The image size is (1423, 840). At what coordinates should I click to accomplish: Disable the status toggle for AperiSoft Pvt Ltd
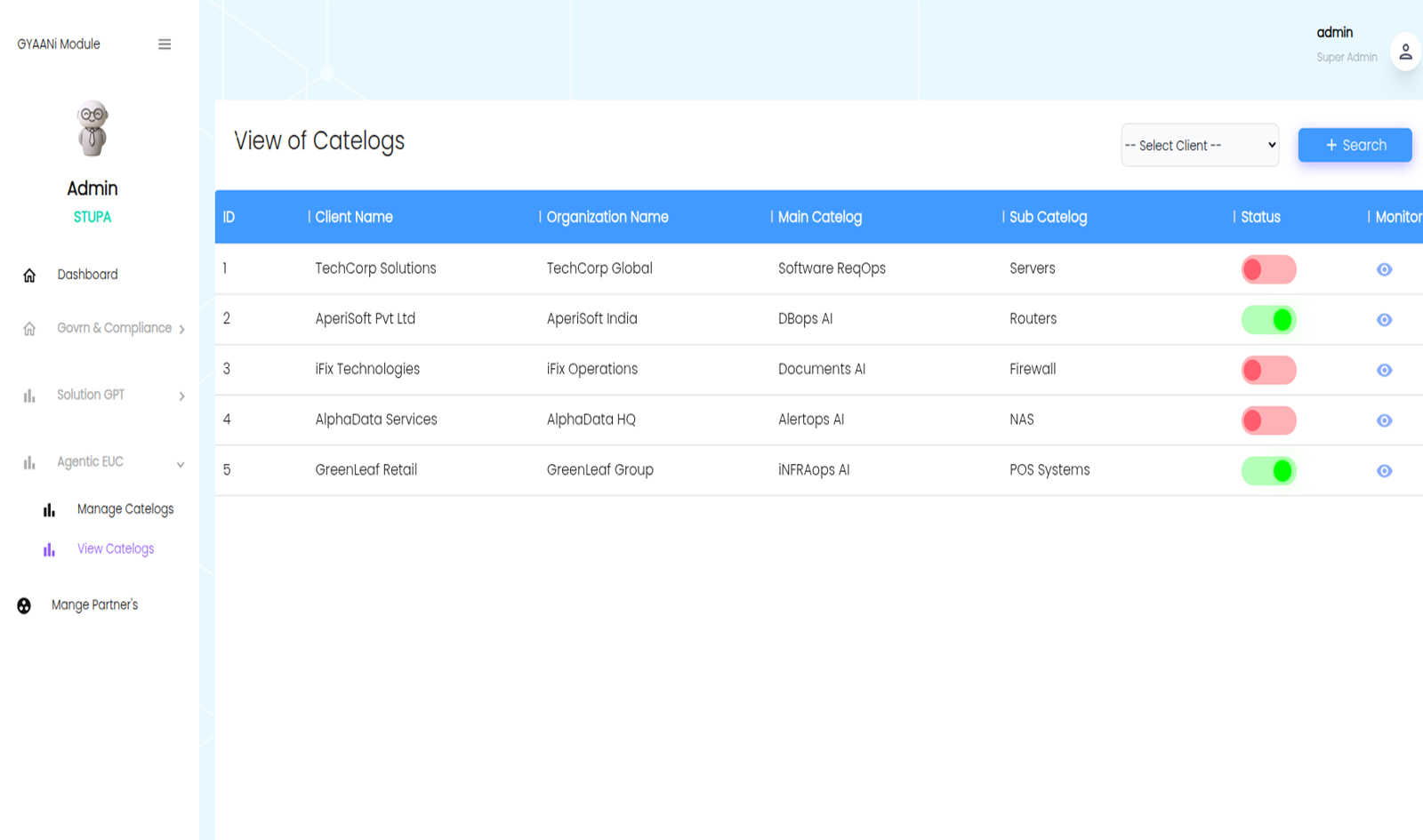pyautogui.click(x=1269, y=319)
